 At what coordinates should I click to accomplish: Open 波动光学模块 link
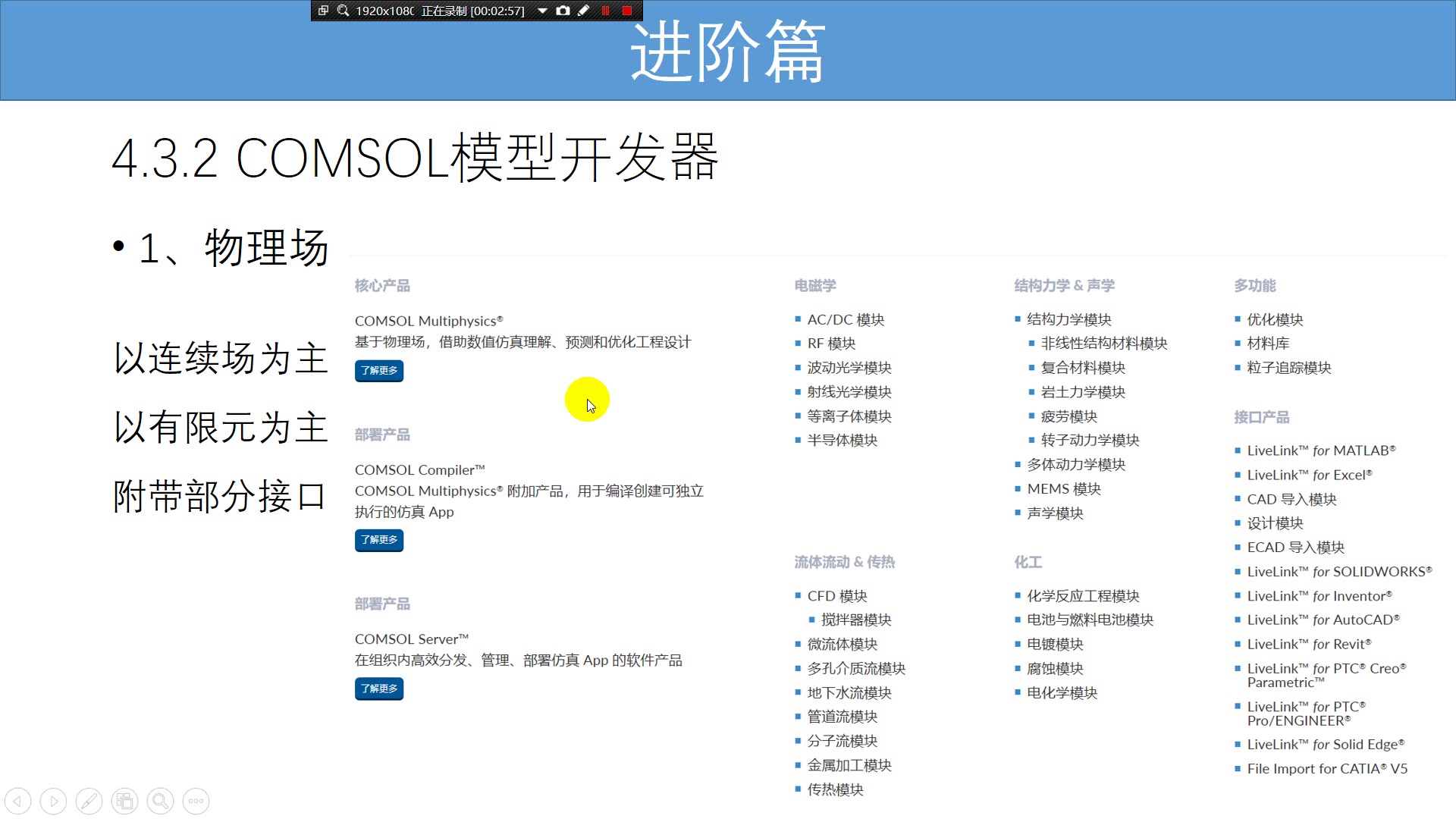tap(849, 368)
